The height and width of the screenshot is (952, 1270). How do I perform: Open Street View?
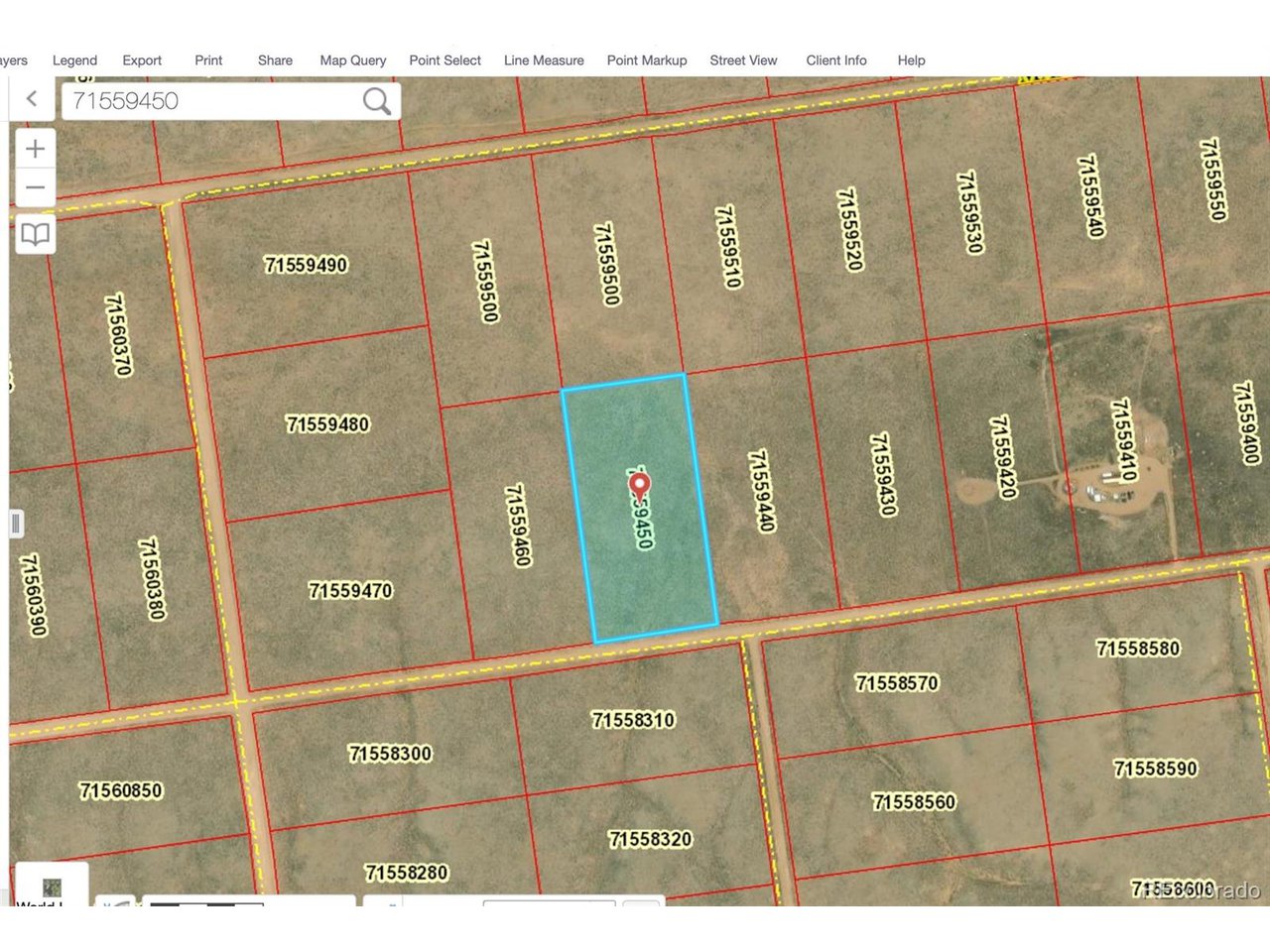(743, 60)
